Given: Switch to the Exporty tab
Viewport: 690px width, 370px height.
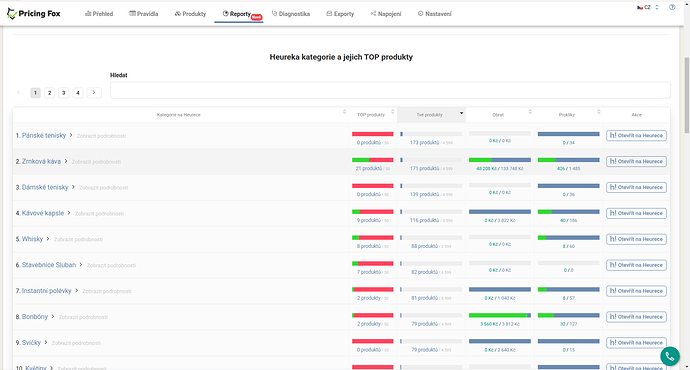Looking at the screenshot, I should point(340,14).
